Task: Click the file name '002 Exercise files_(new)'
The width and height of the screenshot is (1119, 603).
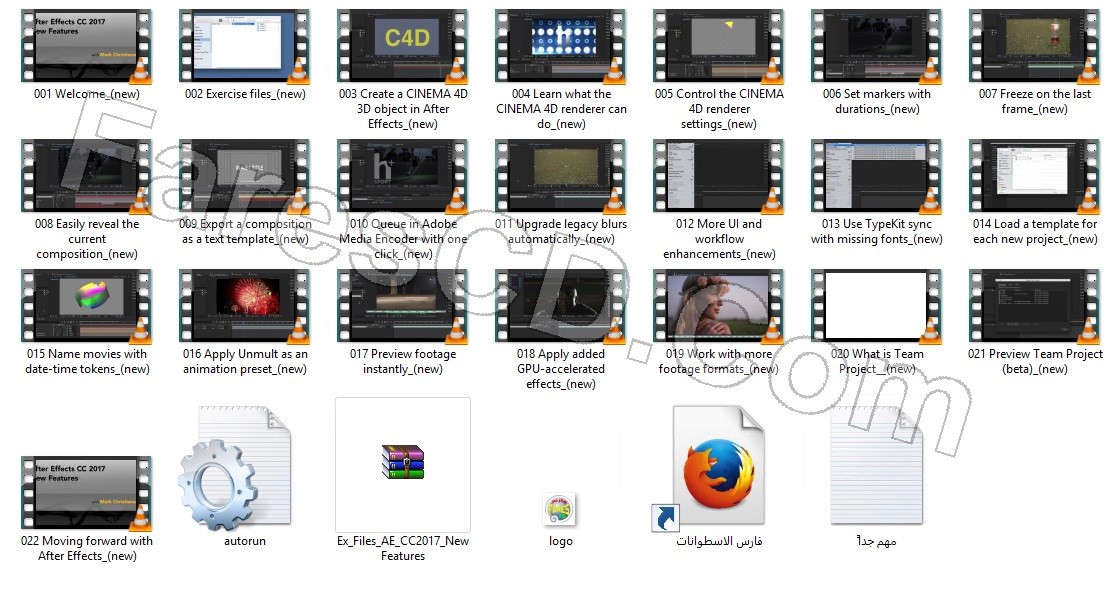Action: click(x=245, y=94)
